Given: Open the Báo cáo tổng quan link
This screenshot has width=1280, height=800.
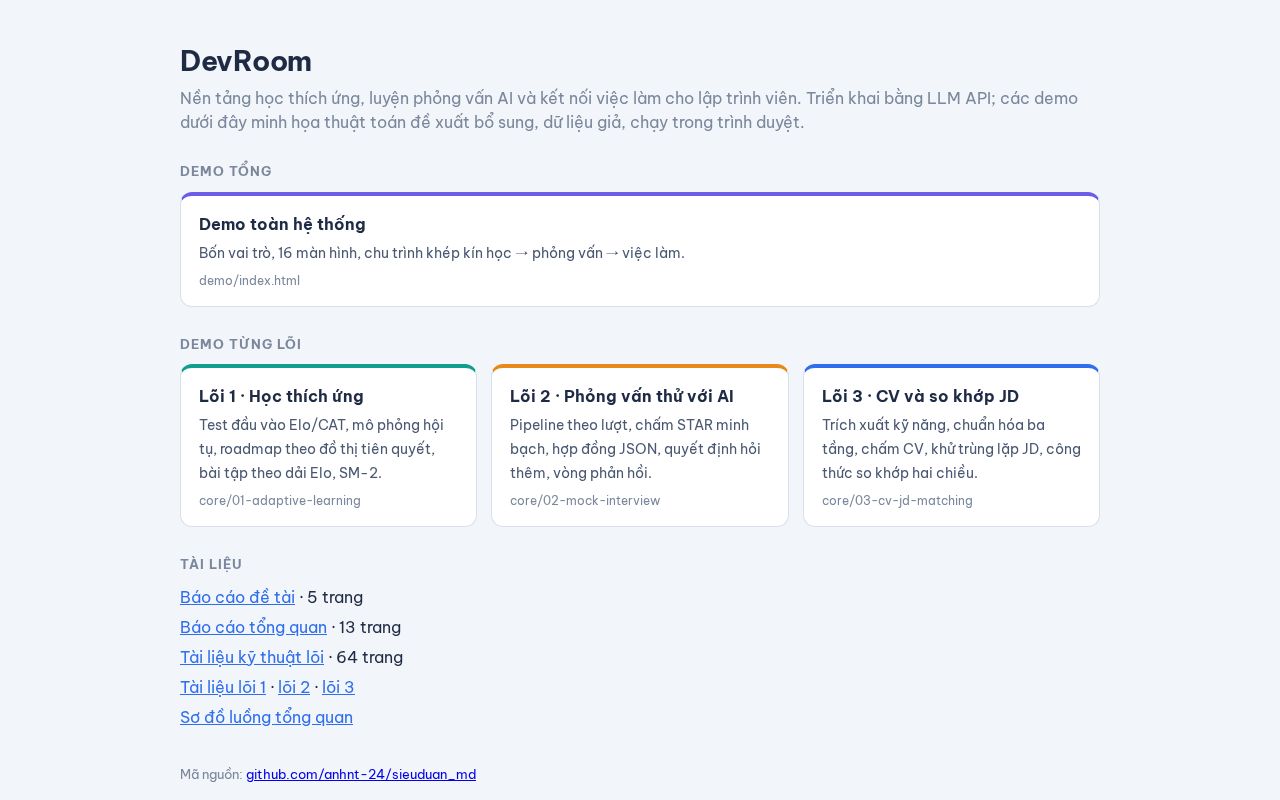Looking at the screenshot, I should click(x=253, y=627).
